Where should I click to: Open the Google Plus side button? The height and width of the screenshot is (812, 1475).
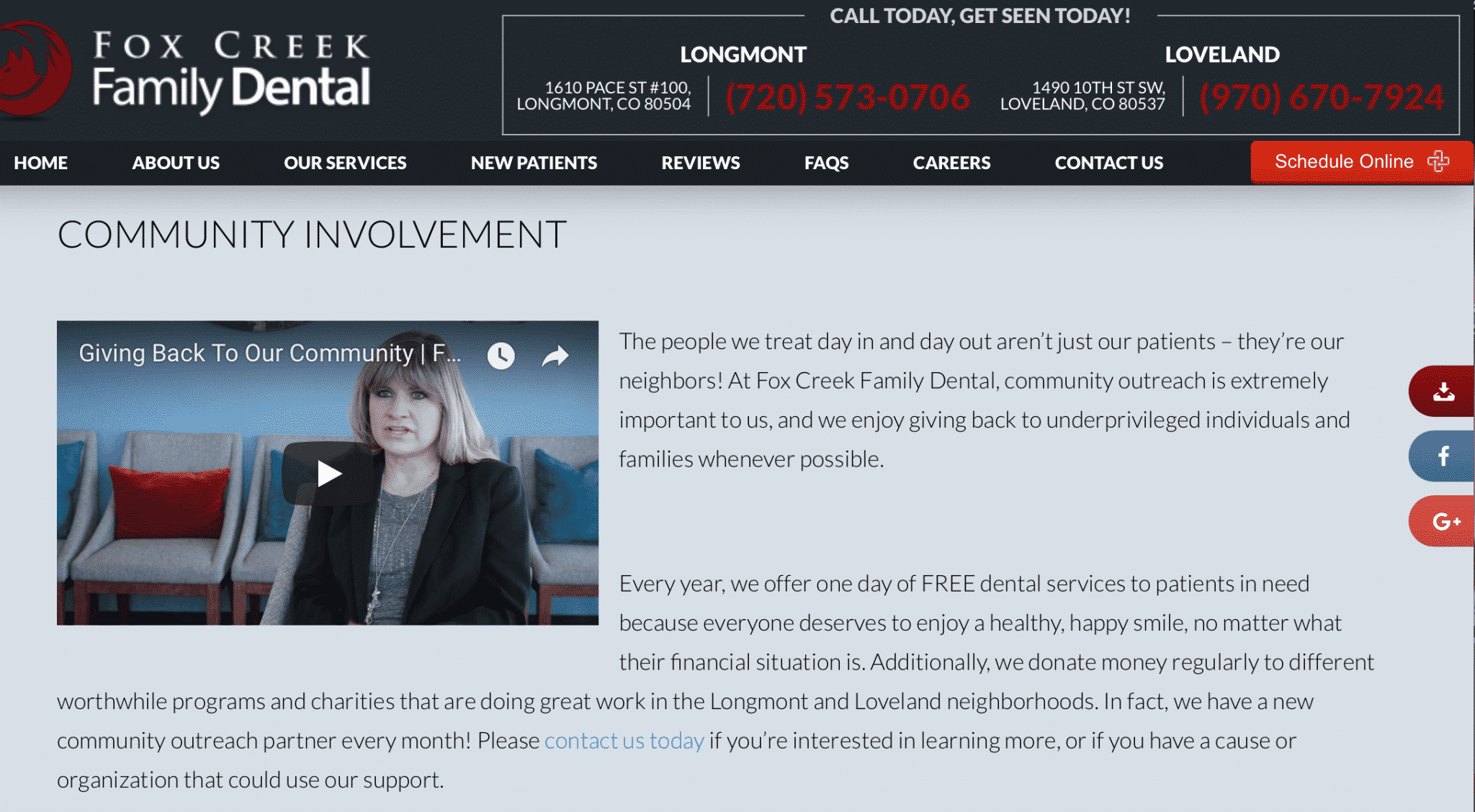coord(1443,521)
